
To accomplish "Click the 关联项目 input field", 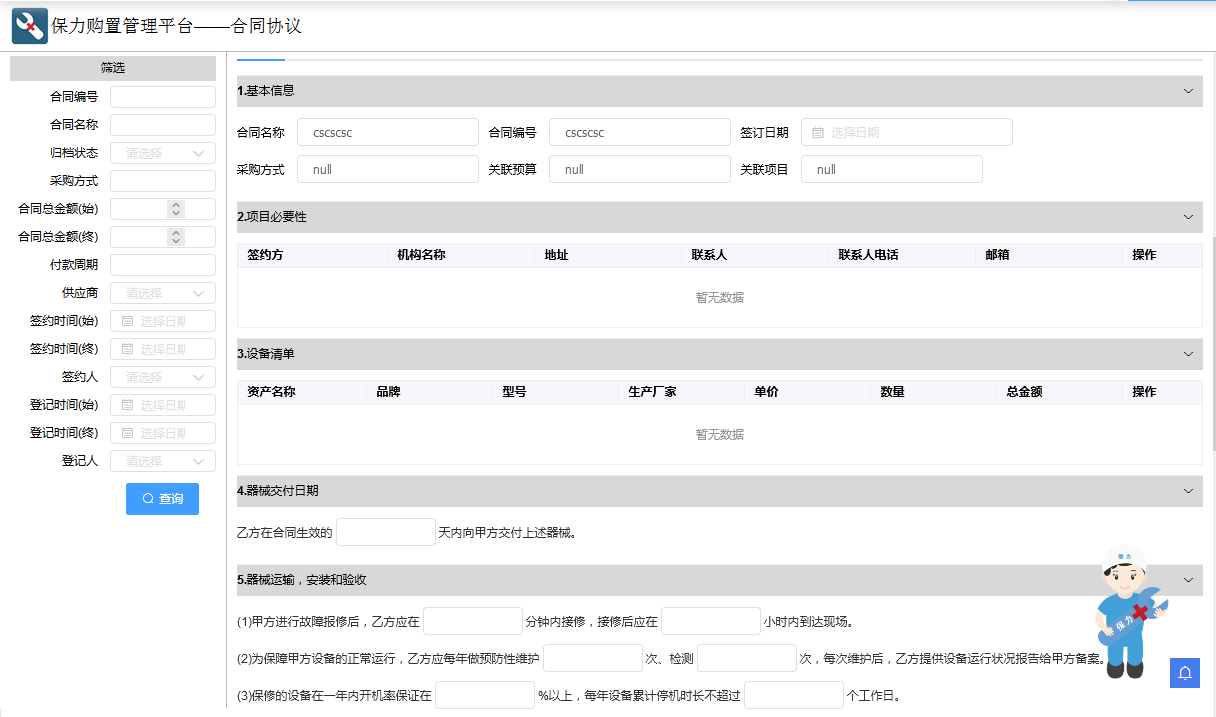I will point(892,169).
